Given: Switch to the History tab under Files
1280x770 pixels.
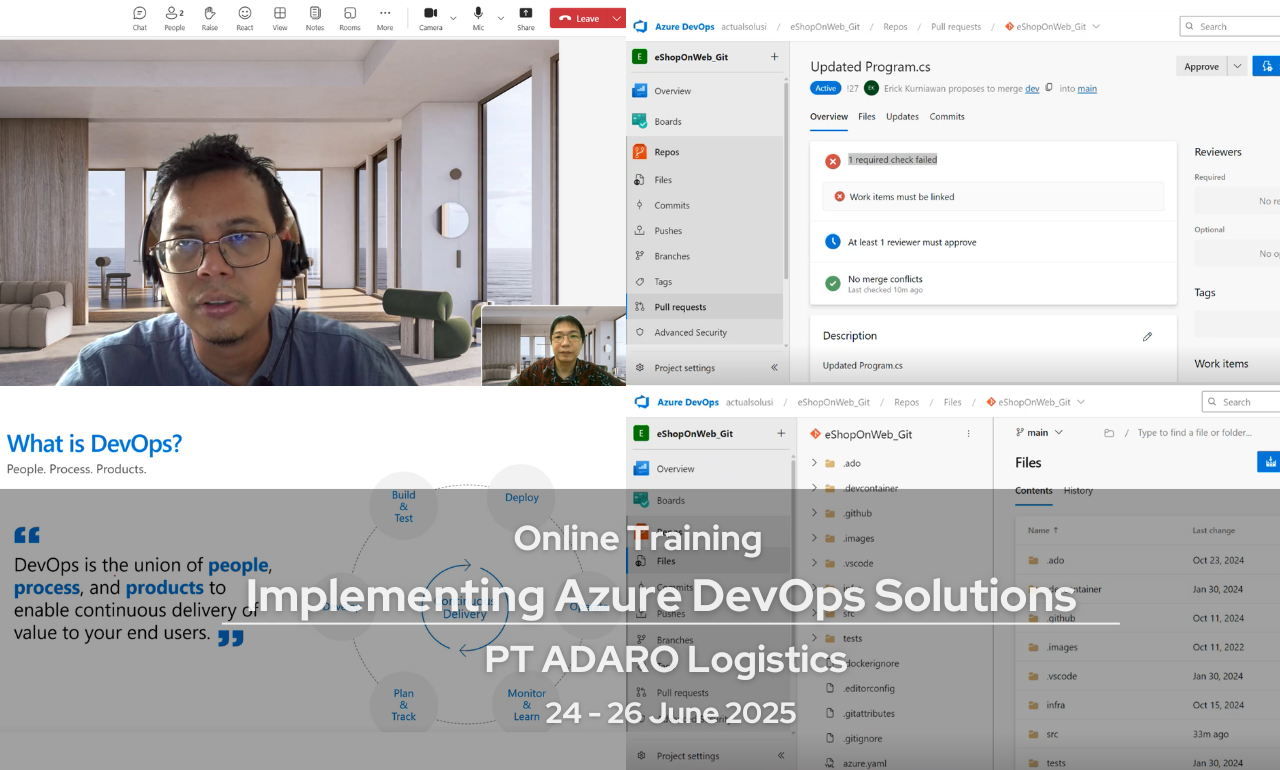Looking at the screenshot, I should (1078, 491).
